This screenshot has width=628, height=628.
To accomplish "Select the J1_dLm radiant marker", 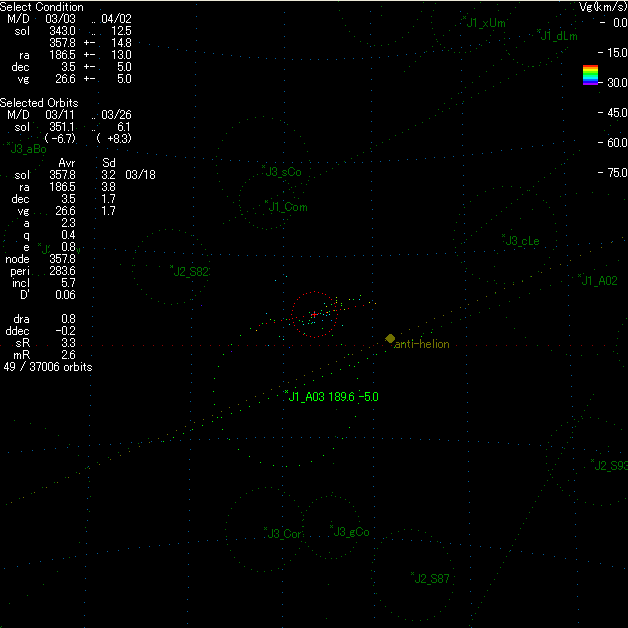I will click(x=538, y=32).
